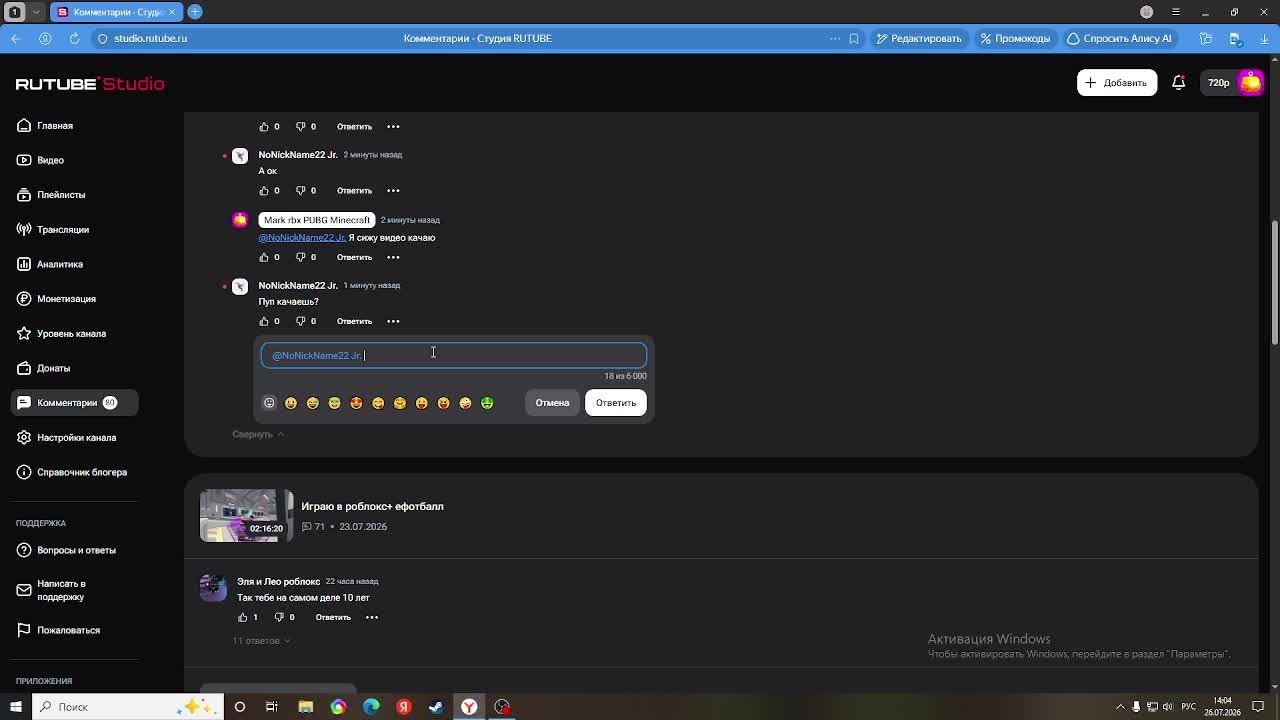
Task: Open File Explorer from taskbar
Action: (306, 707)
